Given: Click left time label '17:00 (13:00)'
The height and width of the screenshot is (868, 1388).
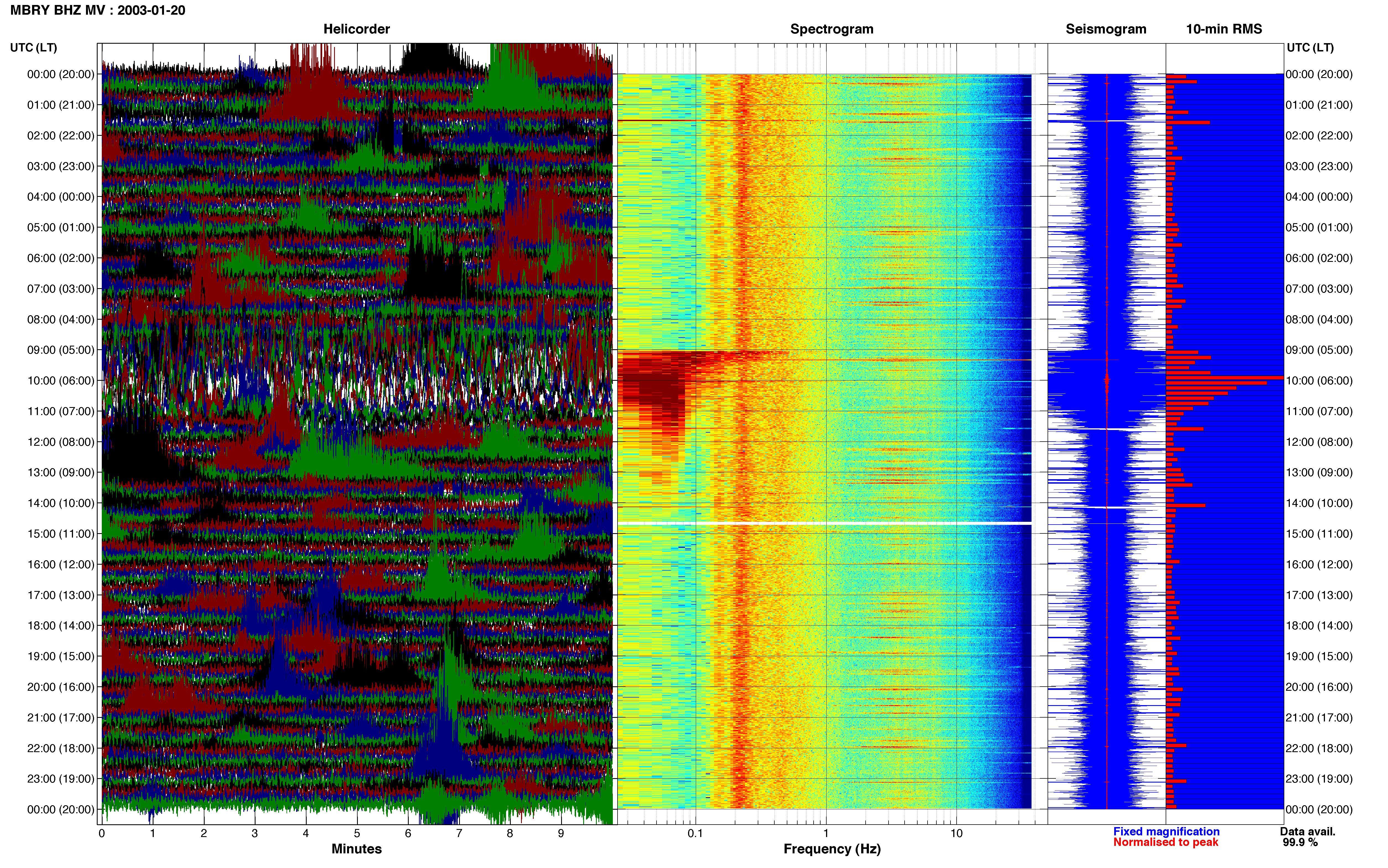Looking at the screenshot, I should pos(61,595).
